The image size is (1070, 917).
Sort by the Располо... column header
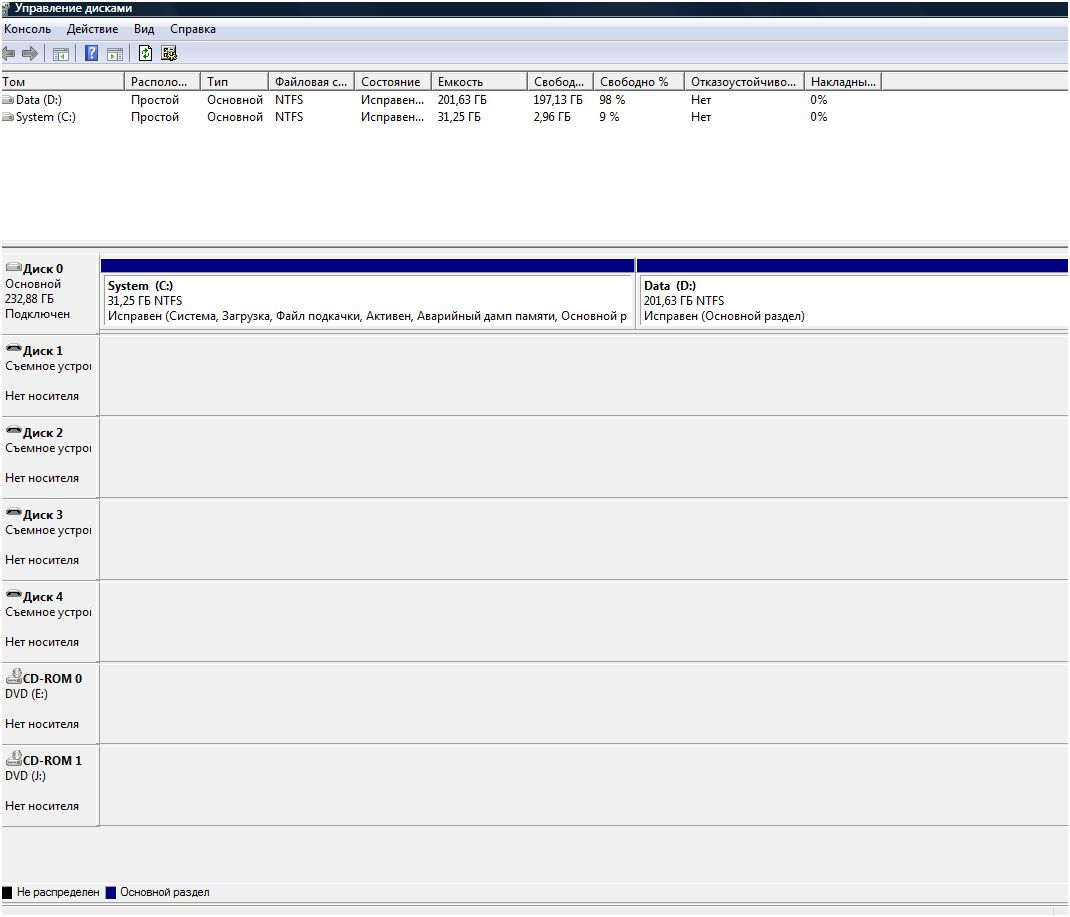pyautogui.click(x=162, y=82)
